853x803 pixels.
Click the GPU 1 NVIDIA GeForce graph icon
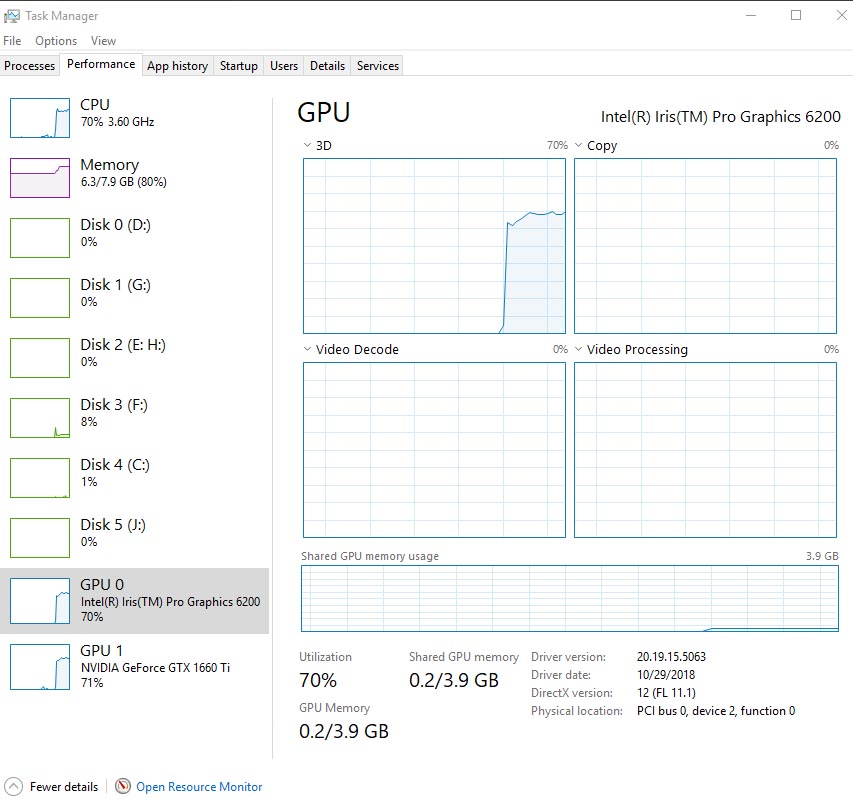pyautogui.click(x=40, y=667)
